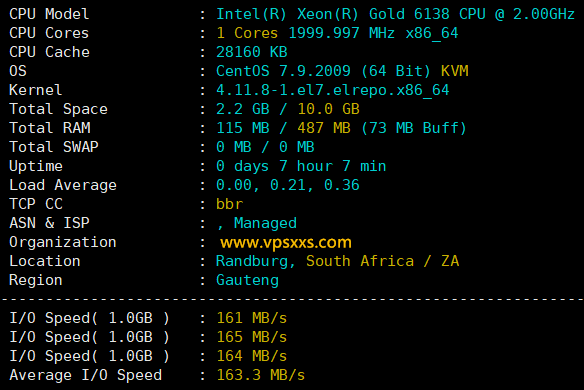Select ', Managed' ISP value
Screen dimensions: 584x390
pyautogui.click(x=257, y=223)
